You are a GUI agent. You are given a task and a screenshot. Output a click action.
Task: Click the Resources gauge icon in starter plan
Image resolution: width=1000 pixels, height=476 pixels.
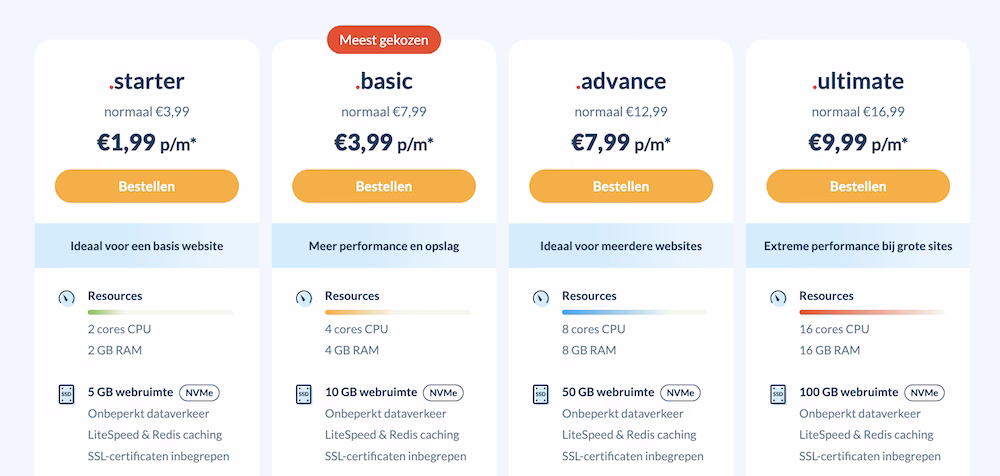click(x=67, y=298)
